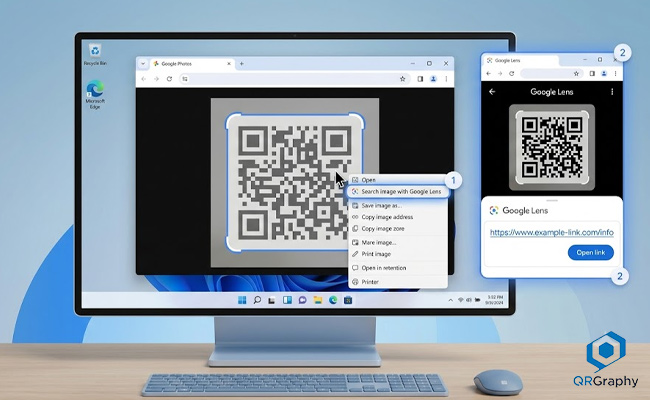Open taskbar Search magnifier
The height and width of the screenshot is (400, 650).
coord(257,300)
